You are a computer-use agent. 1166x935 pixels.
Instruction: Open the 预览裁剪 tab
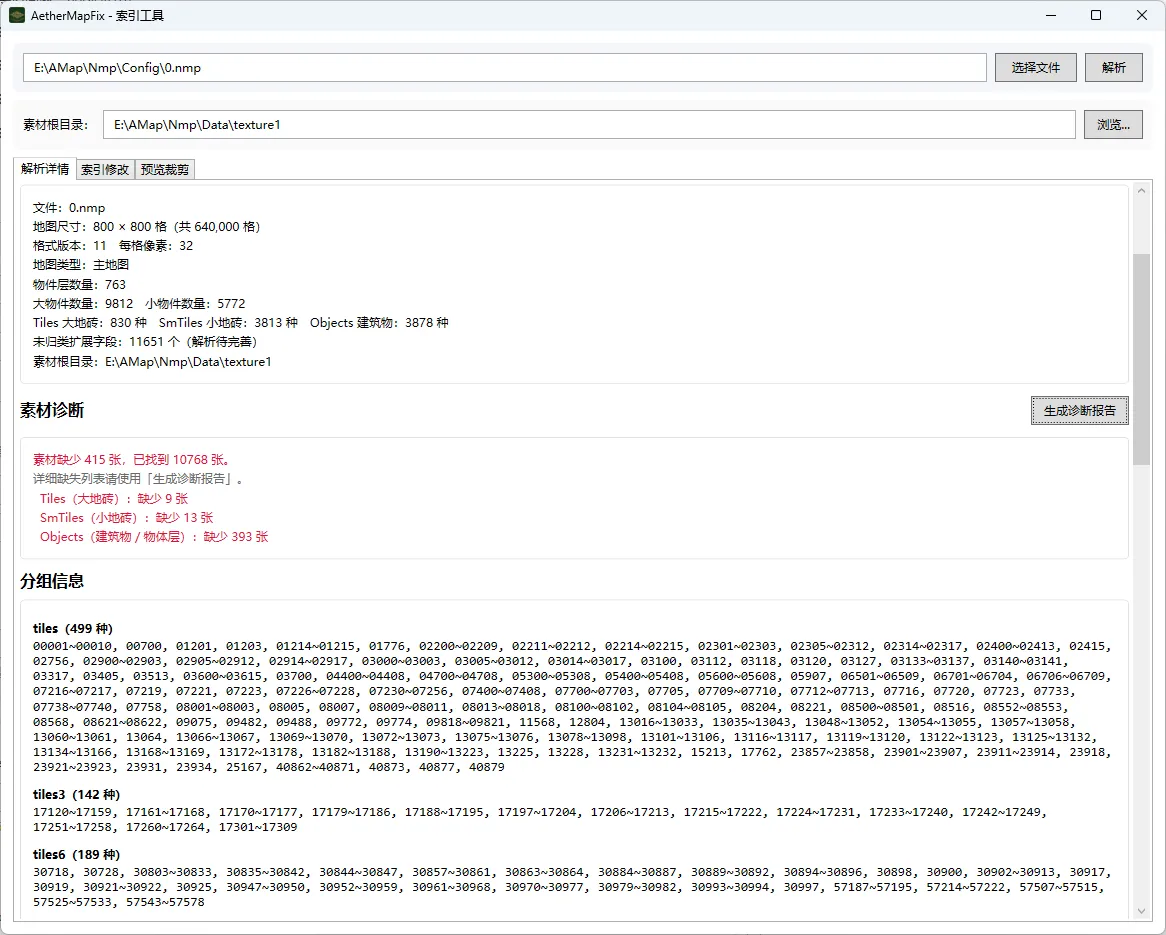164,170
